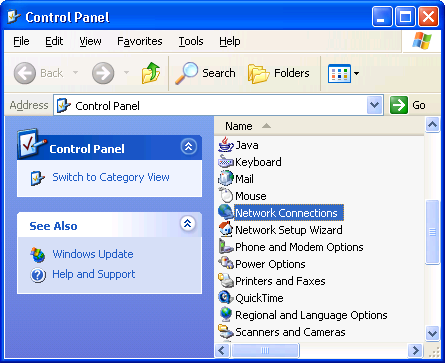Click the green Go arrow button
This screenshot has height=363, width=445.
399,105
